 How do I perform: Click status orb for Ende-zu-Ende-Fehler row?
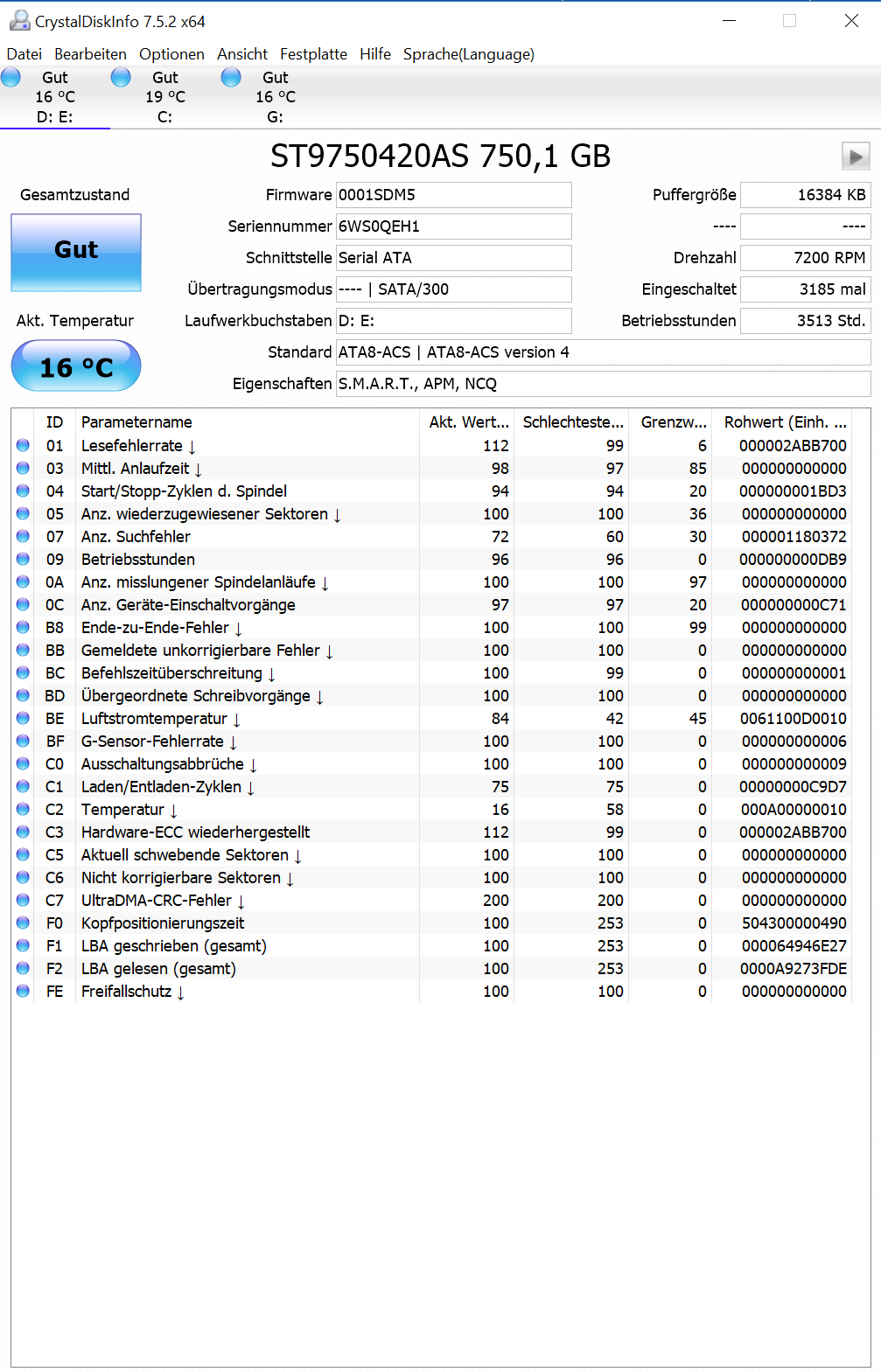pos(23,628)
